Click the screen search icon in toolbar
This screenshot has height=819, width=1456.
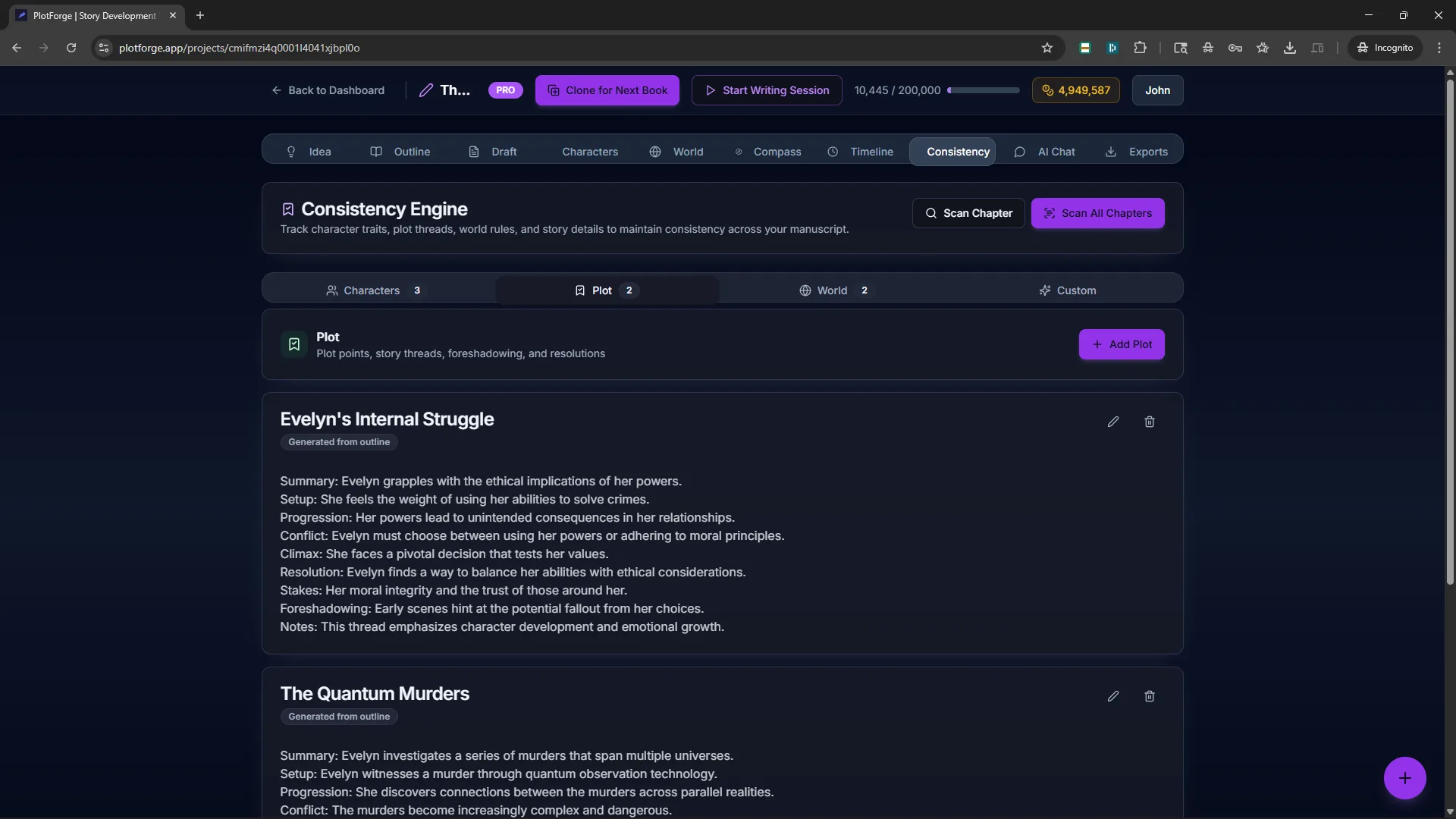pos(1181,48)
